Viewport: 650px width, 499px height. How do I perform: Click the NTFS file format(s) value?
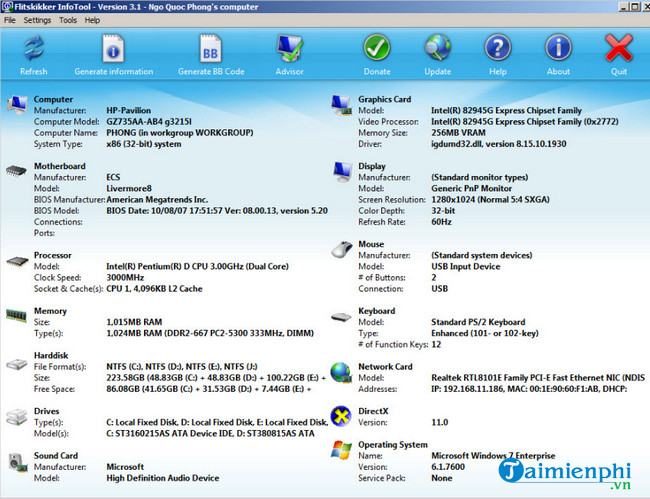click(182, 367)
